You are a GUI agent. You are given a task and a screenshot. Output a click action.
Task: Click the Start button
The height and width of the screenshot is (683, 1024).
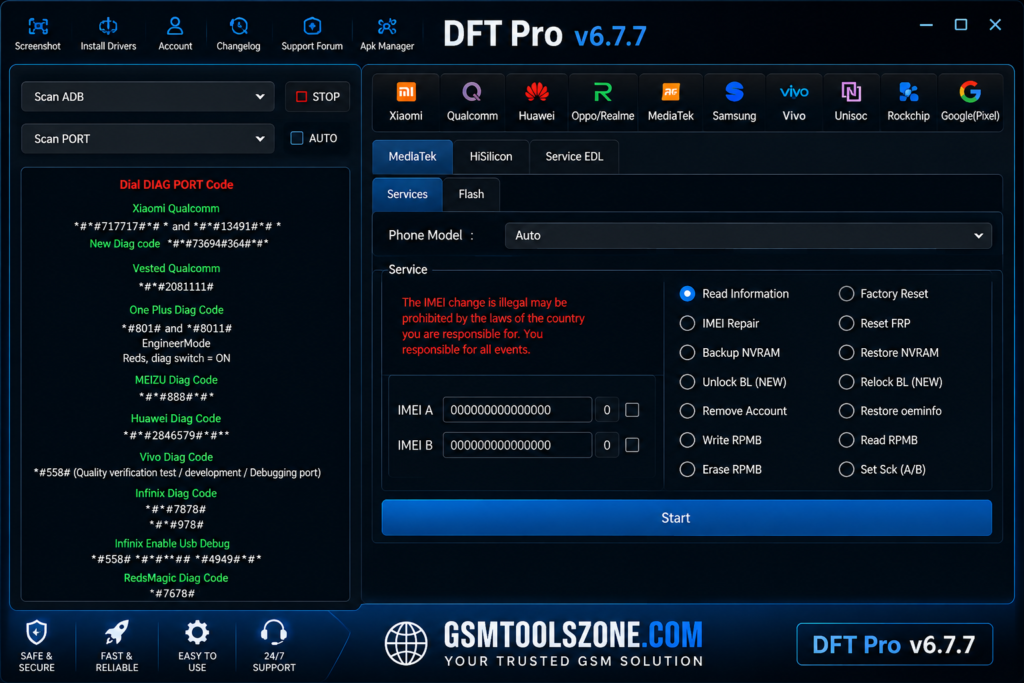[686, 518]
